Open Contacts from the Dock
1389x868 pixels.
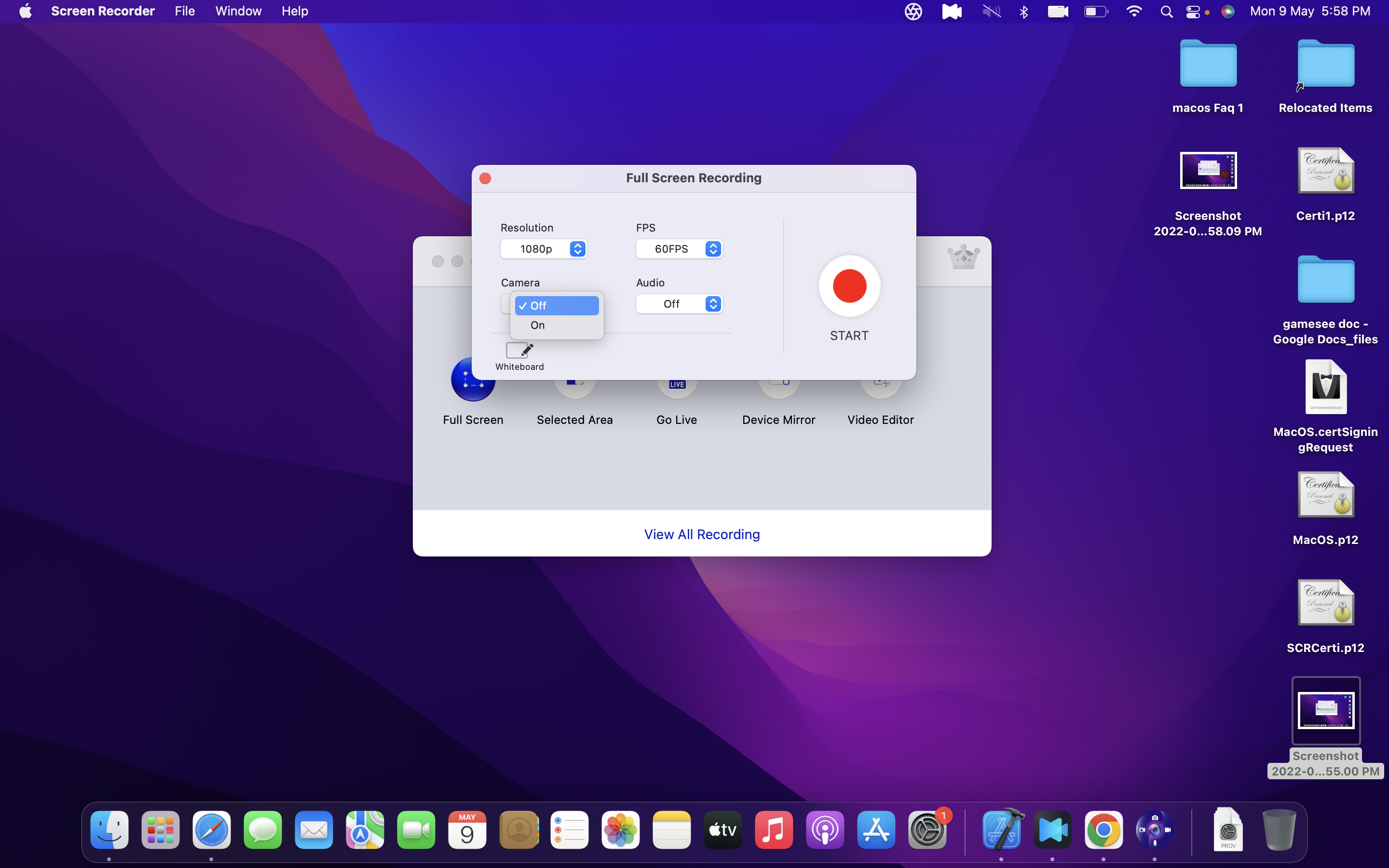518,829
